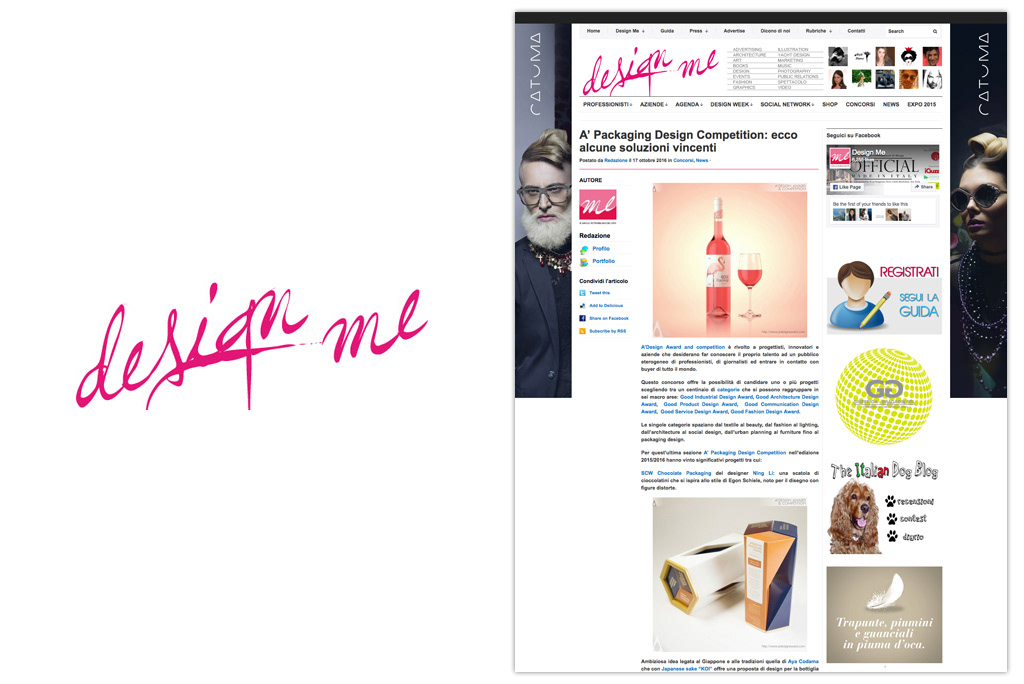Click the Facebook Like Page button
This screenshot has width=1024, height=684.
click(x=846, y=187)
